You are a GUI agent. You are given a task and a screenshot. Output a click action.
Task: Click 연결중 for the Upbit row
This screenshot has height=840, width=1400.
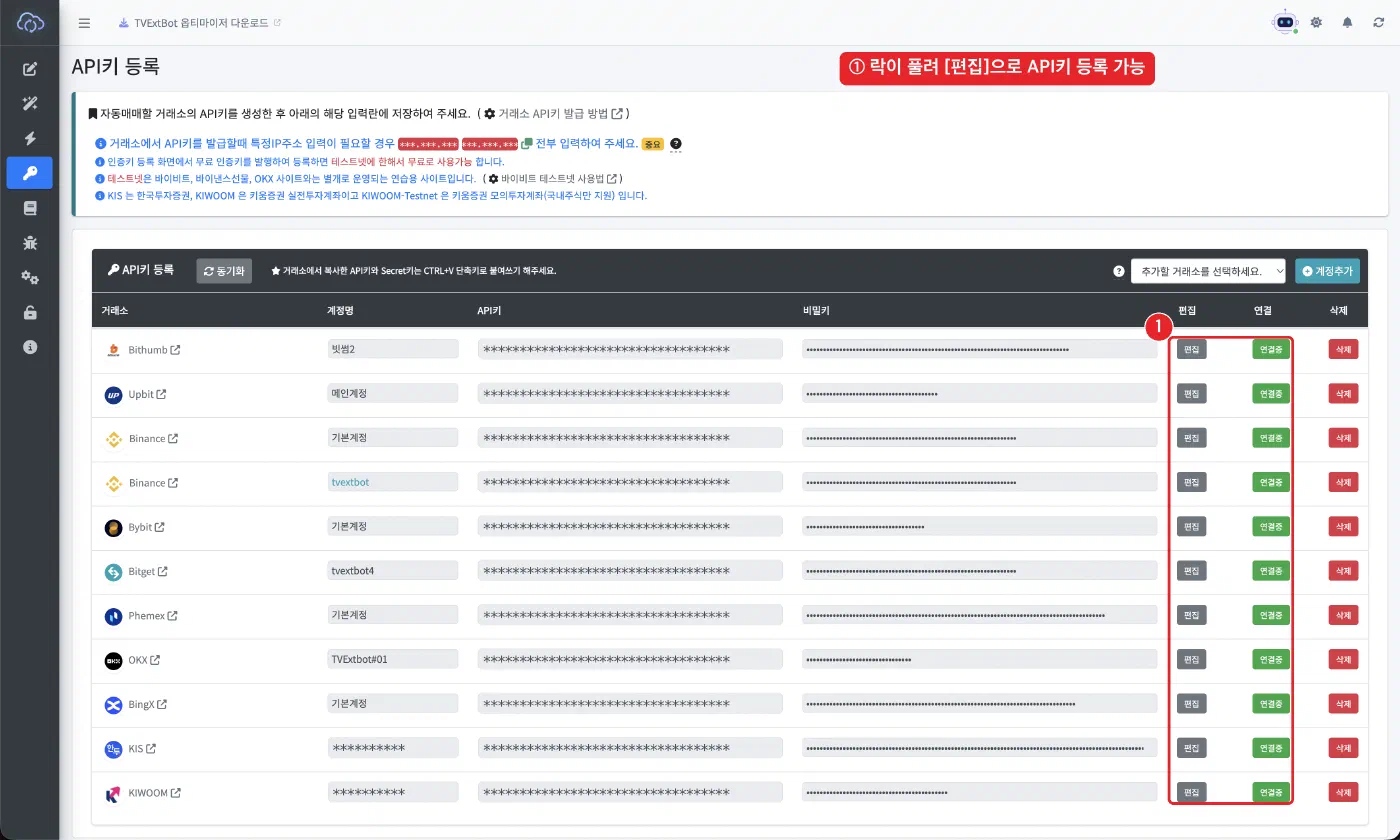pos(1271,394)
